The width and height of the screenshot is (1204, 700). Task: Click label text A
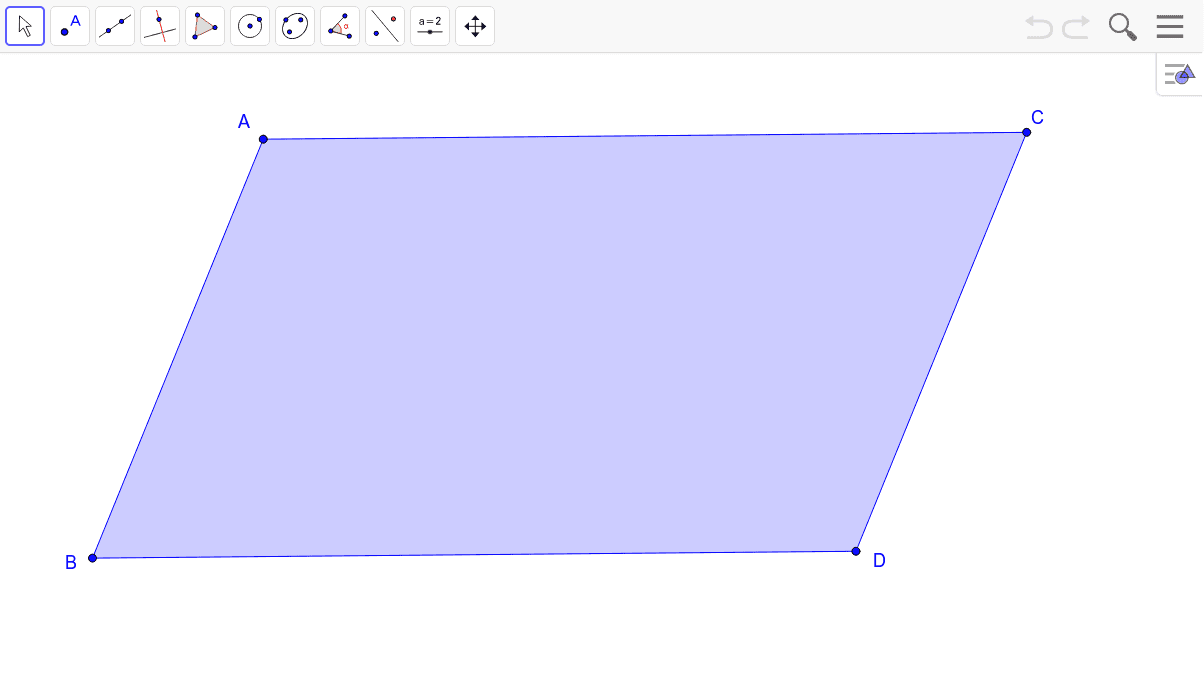point(244,122)
